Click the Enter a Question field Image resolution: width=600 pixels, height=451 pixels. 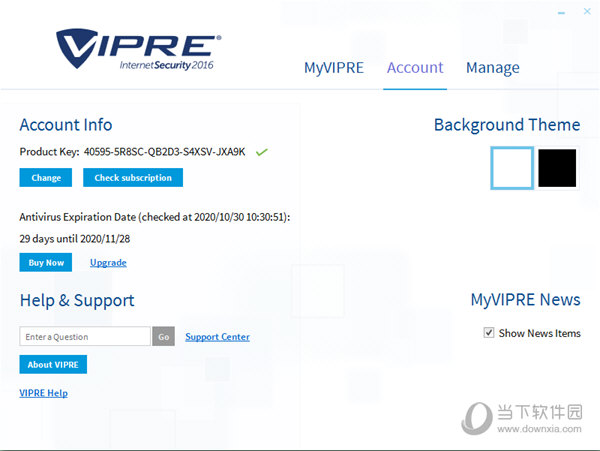tap(85, 336)
